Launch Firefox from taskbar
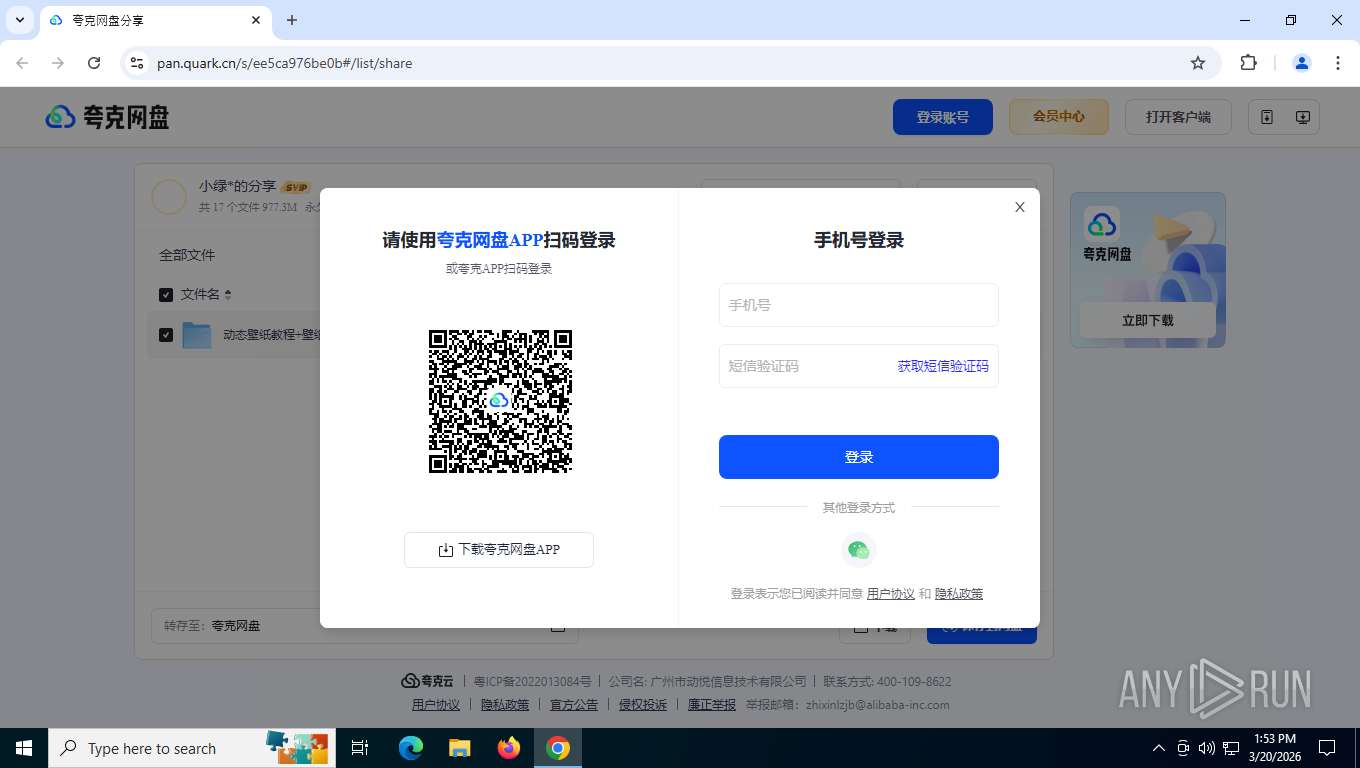 tap(509, 748)
